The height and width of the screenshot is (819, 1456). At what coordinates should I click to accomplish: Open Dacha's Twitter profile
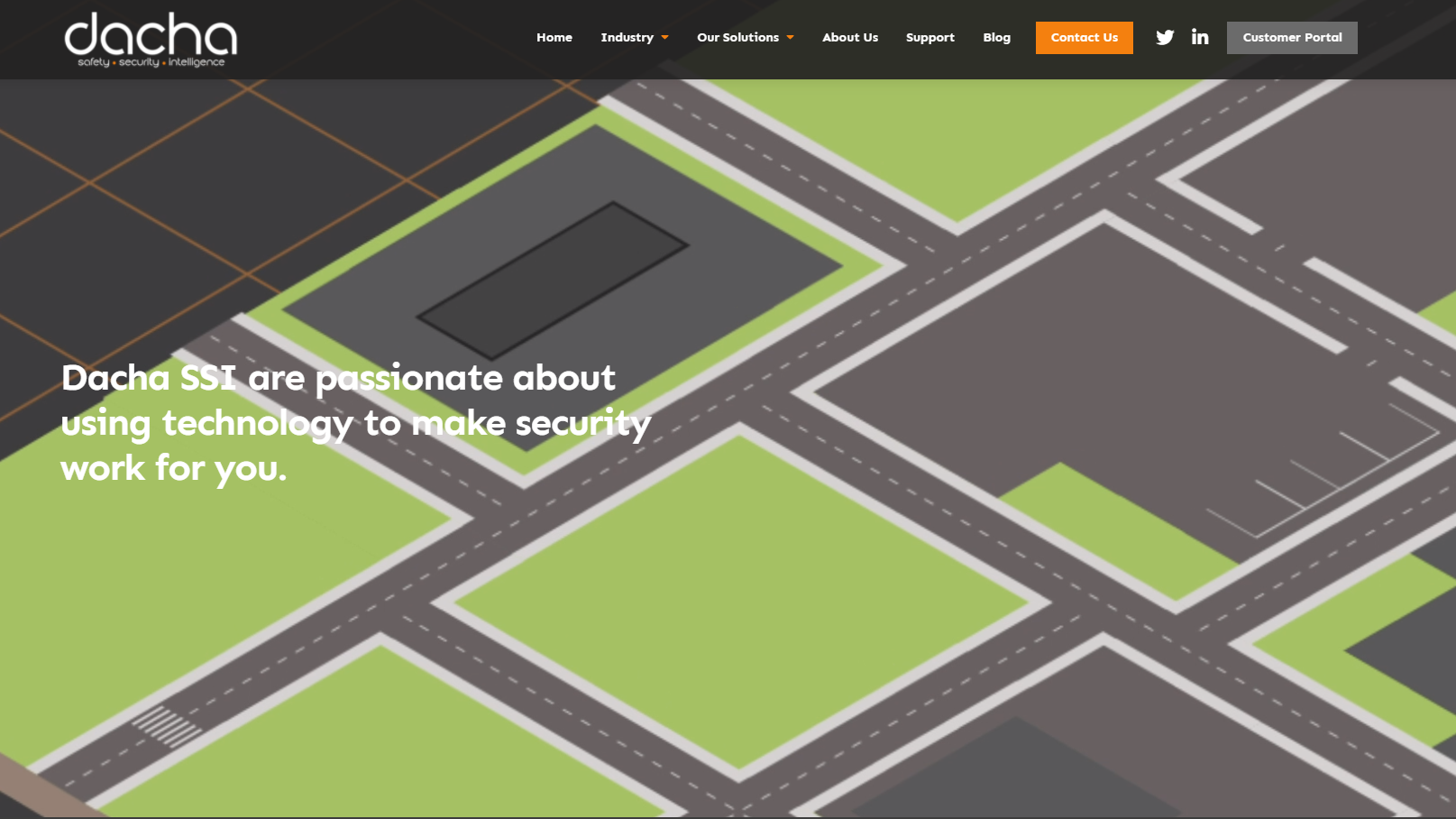tap(1165, 37)
